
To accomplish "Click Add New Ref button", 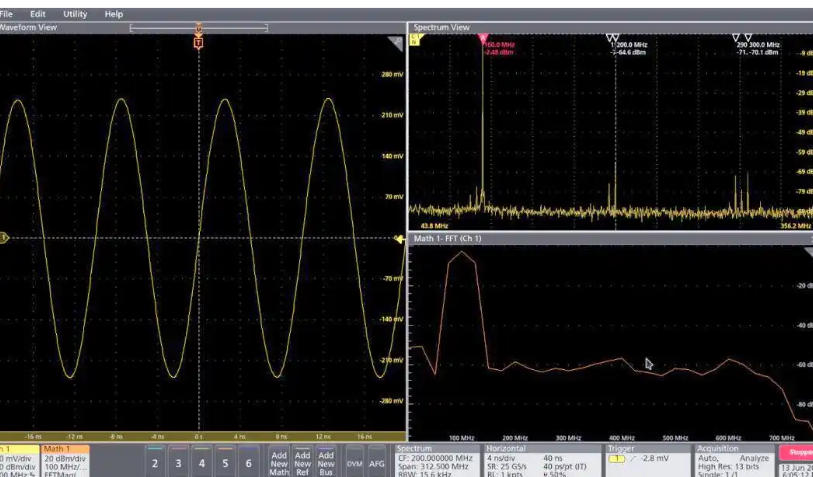I will coord(302,463).
